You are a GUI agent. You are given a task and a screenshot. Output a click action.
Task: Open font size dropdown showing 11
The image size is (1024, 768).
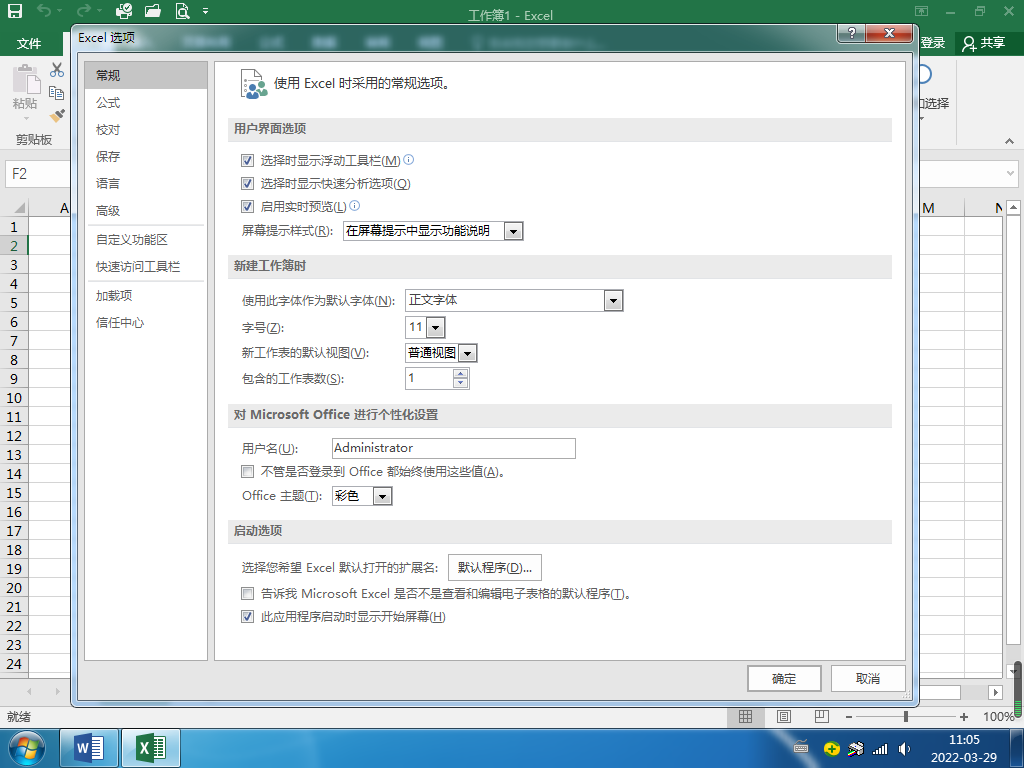[436, 327]
